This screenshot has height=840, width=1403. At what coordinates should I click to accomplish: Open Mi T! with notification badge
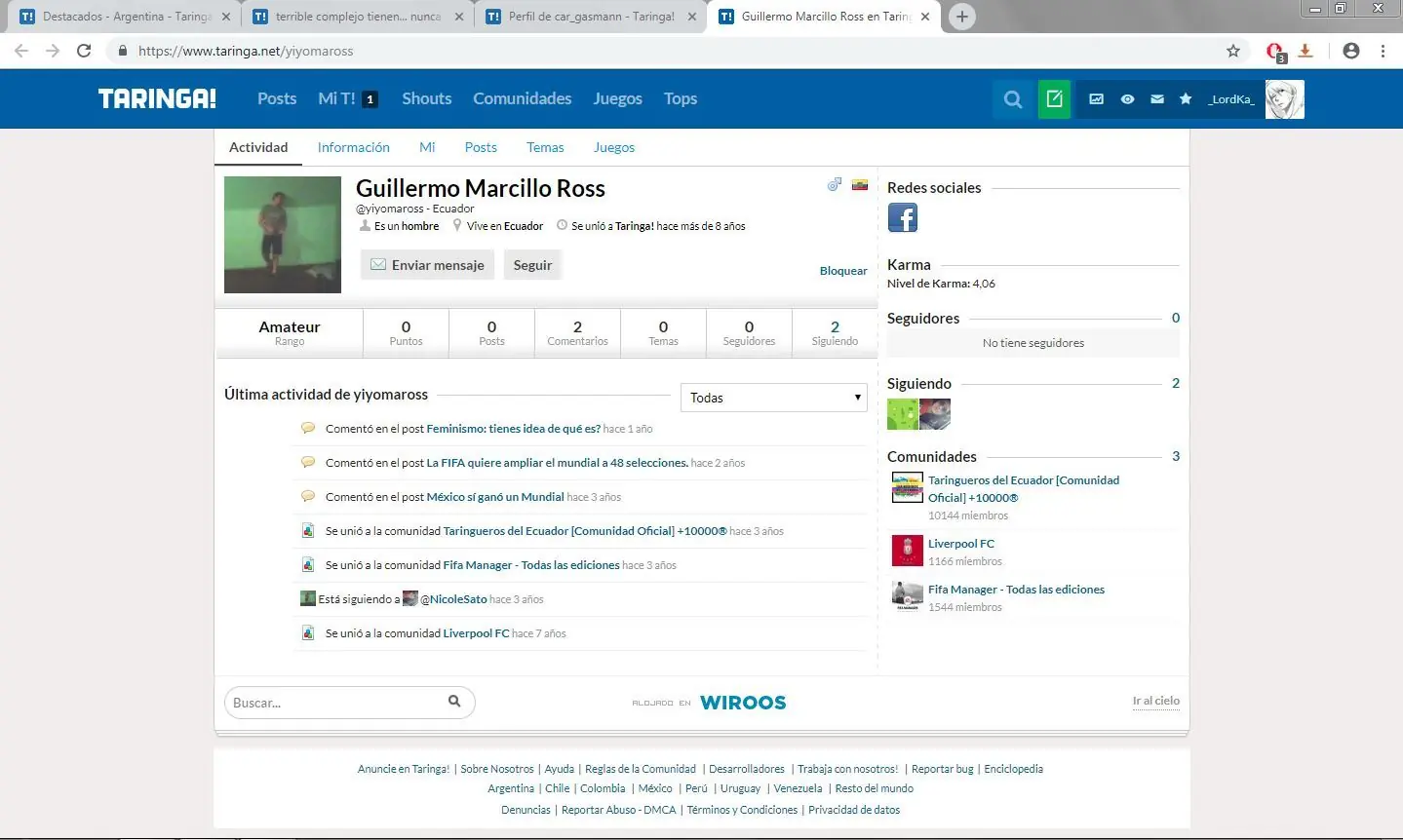[347, 98]
